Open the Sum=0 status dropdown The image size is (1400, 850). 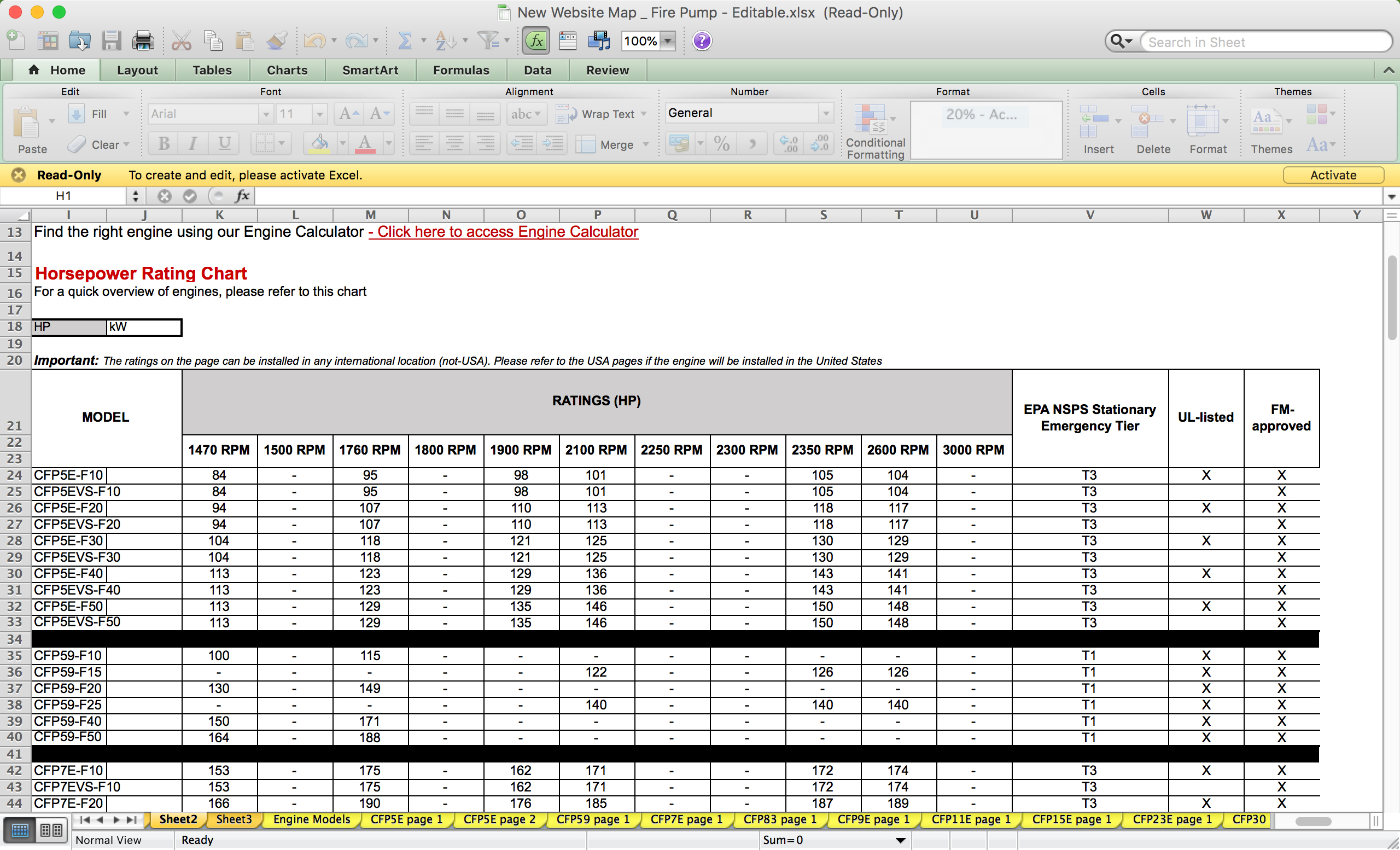coord(900,840)
